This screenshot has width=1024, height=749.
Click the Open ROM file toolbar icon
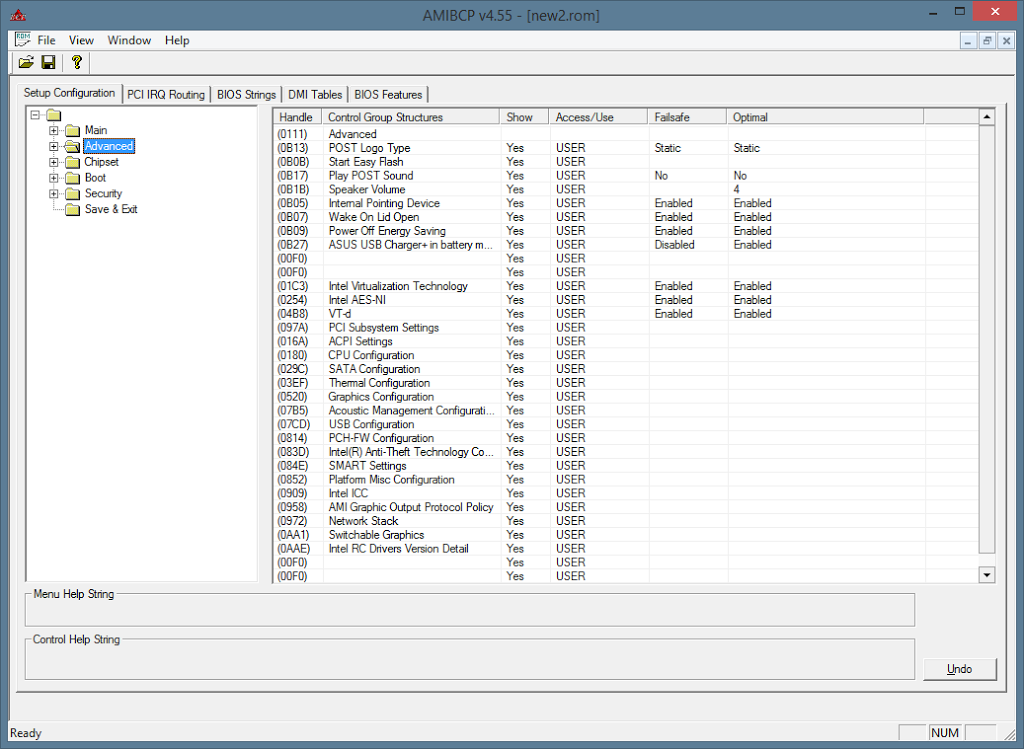coord(26,63)
